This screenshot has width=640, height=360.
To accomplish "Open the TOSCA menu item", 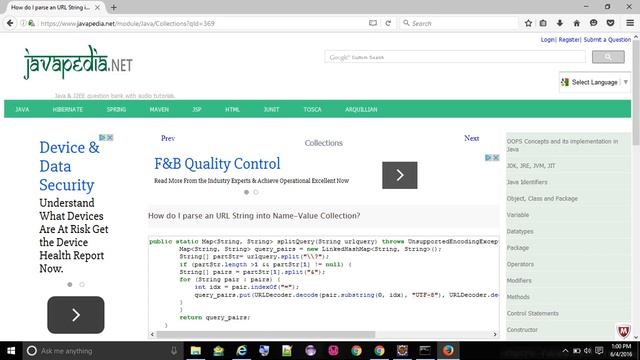I will (x=312, y=109).
